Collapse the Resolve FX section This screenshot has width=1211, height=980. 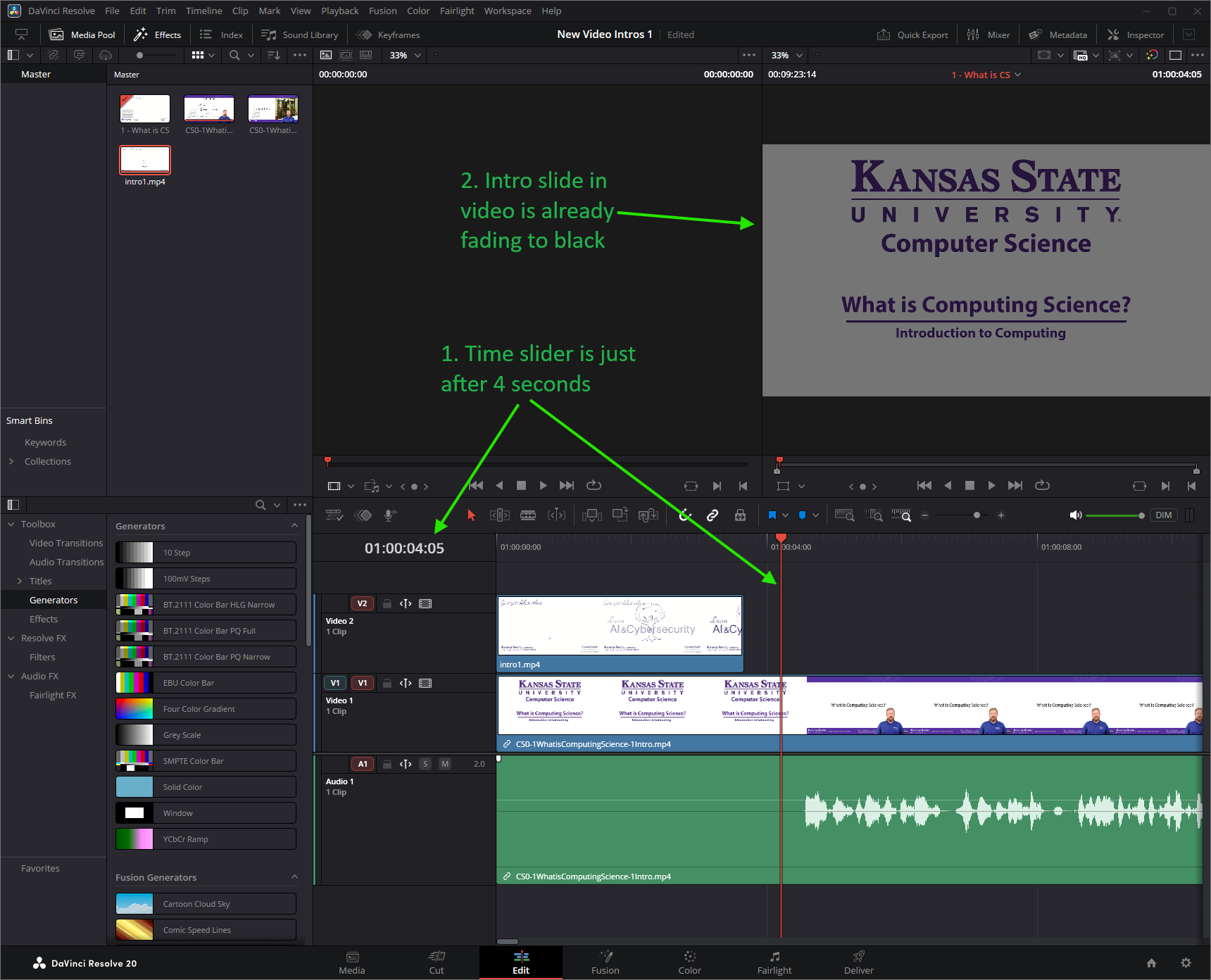coord(11,639)
